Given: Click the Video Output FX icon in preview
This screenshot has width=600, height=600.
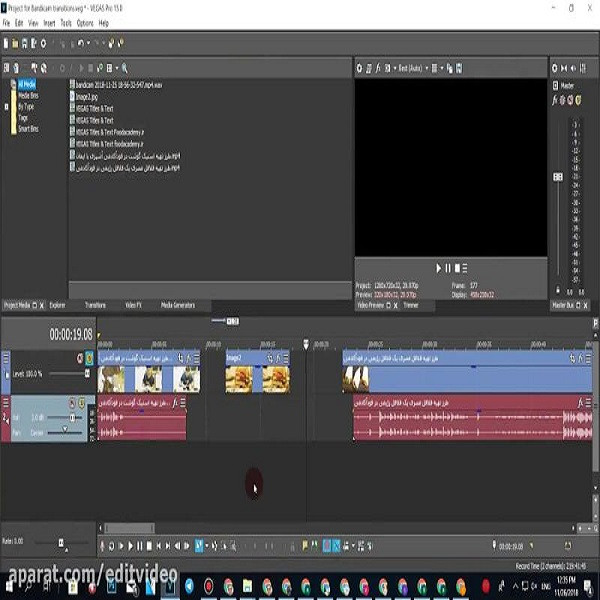Looking at the screenshot, I should point(378,68).
